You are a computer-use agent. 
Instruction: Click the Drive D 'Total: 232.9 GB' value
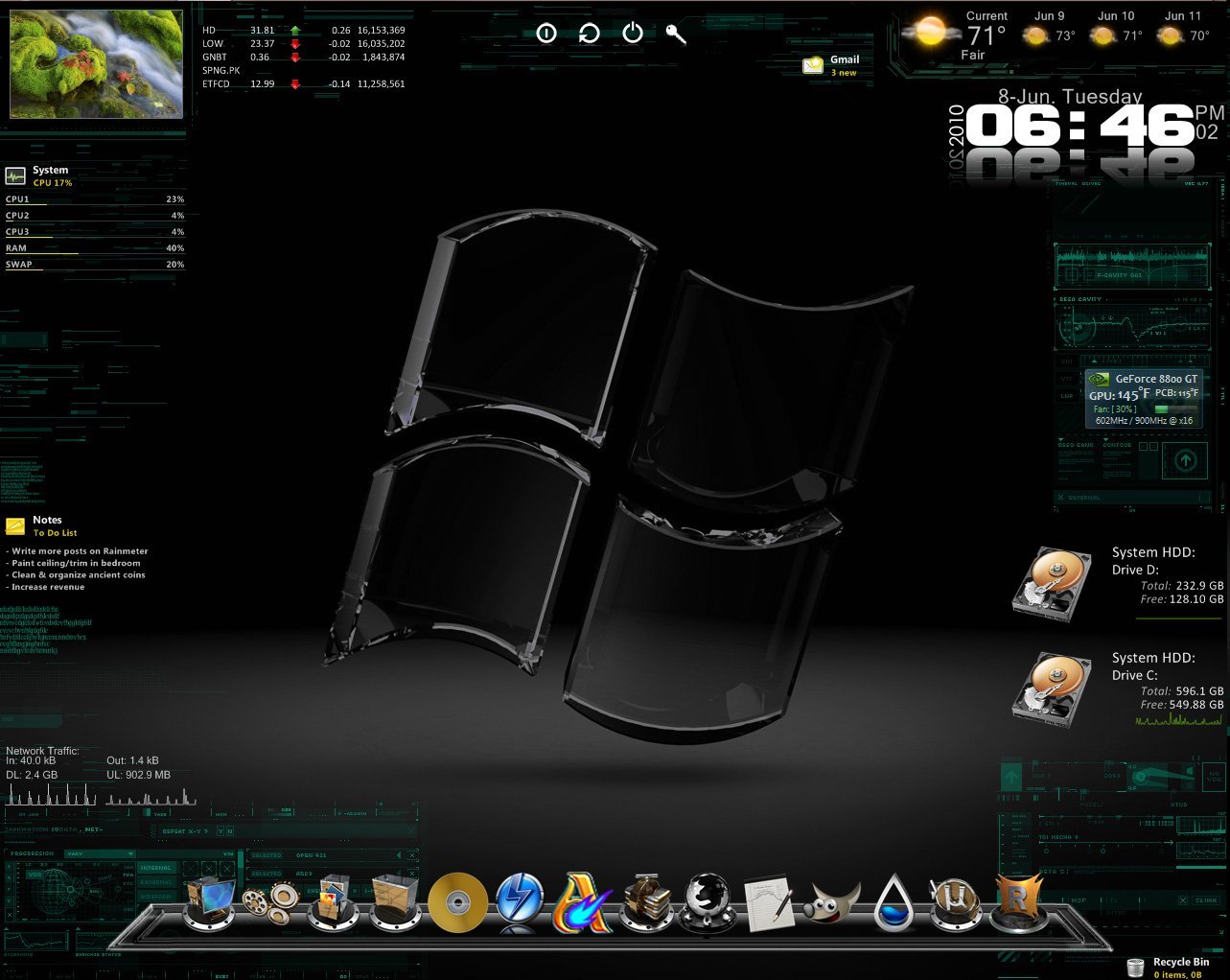click(x=1182, y=585)
